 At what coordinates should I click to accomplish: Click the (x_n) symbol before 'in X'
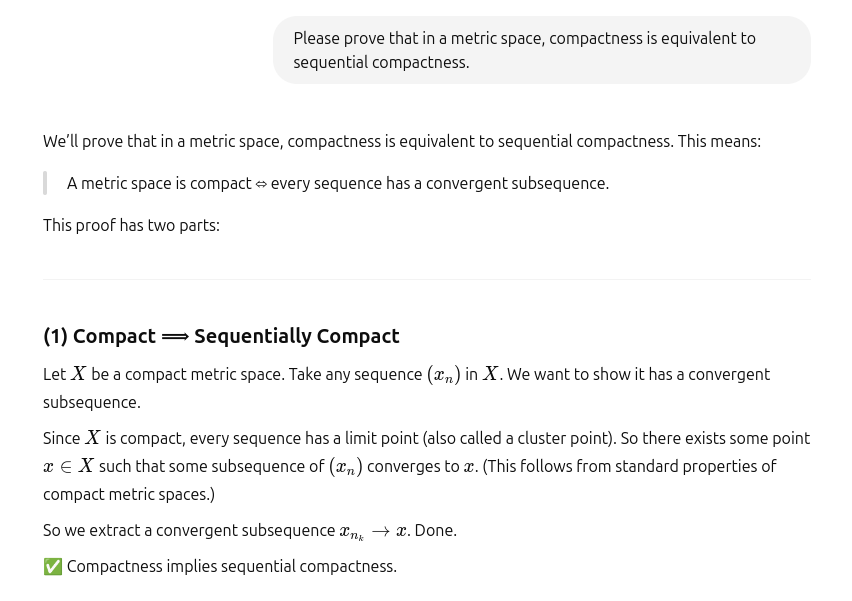[444, 375]
